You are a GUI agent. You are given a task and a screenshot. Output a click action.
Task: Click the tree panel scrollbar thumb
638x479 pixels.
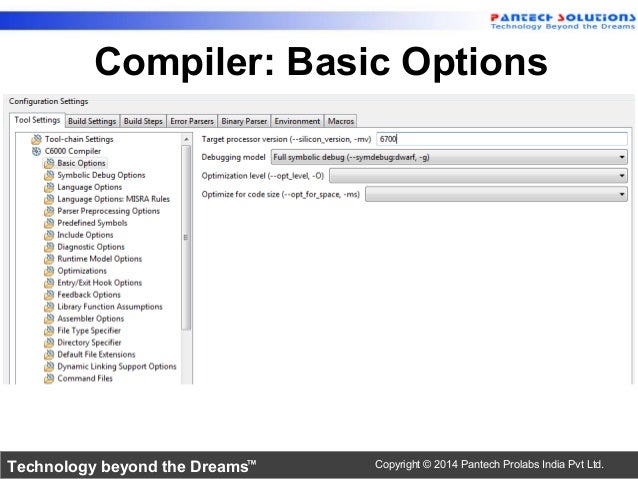coord(186,238)
